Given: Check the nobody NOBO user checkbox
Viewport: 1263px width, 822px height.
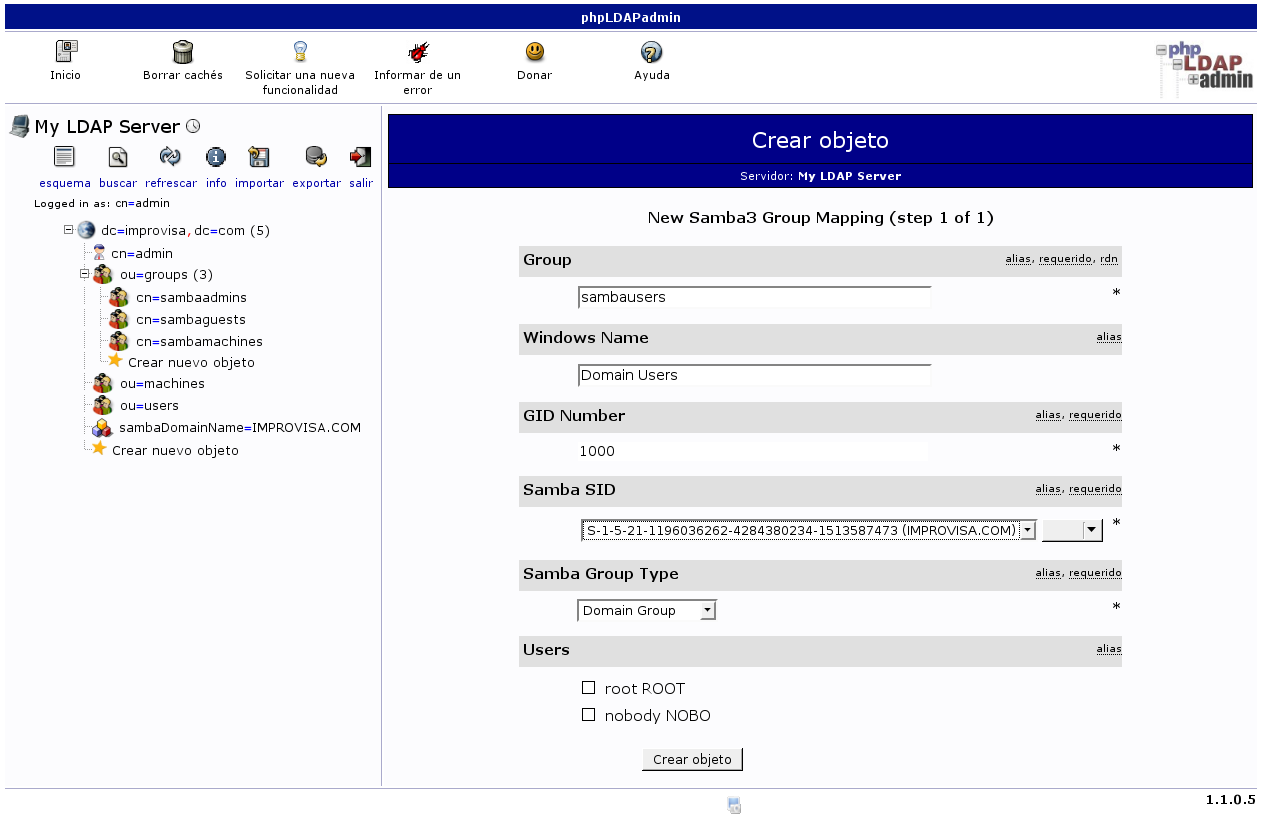Looking at the screenshot, I should pyautogui.click(x=588, y=714).
